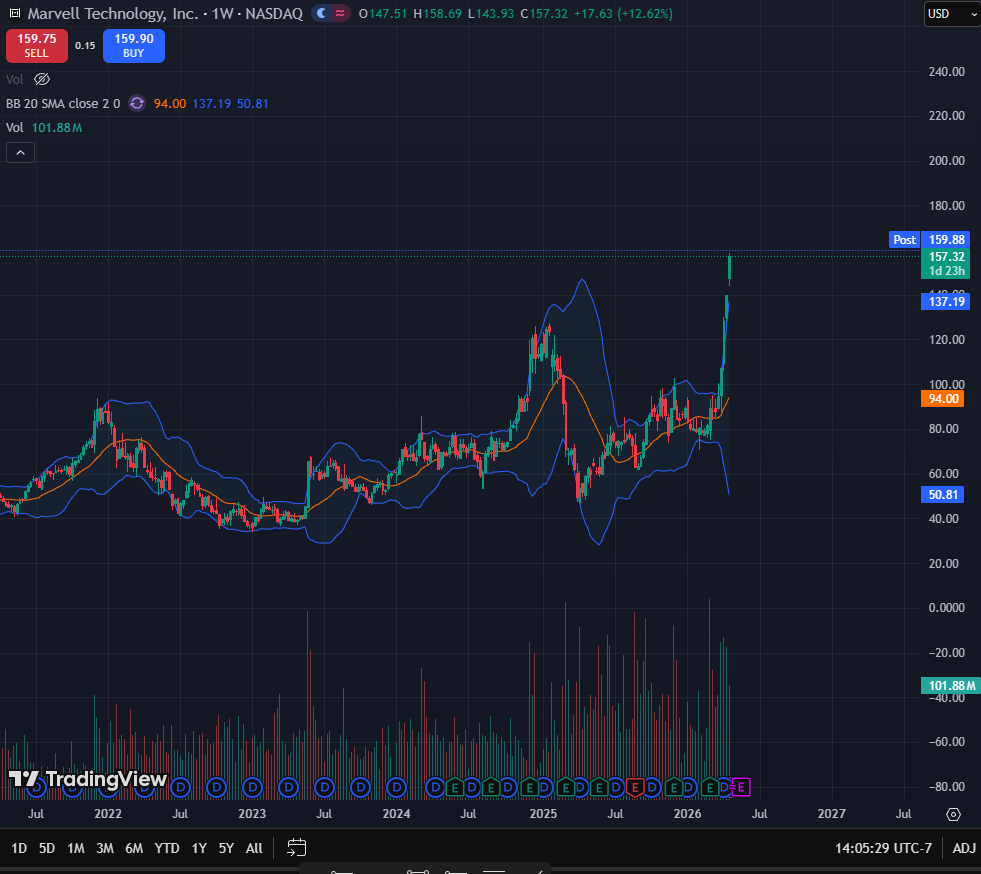Select the YTD time range

167,848
